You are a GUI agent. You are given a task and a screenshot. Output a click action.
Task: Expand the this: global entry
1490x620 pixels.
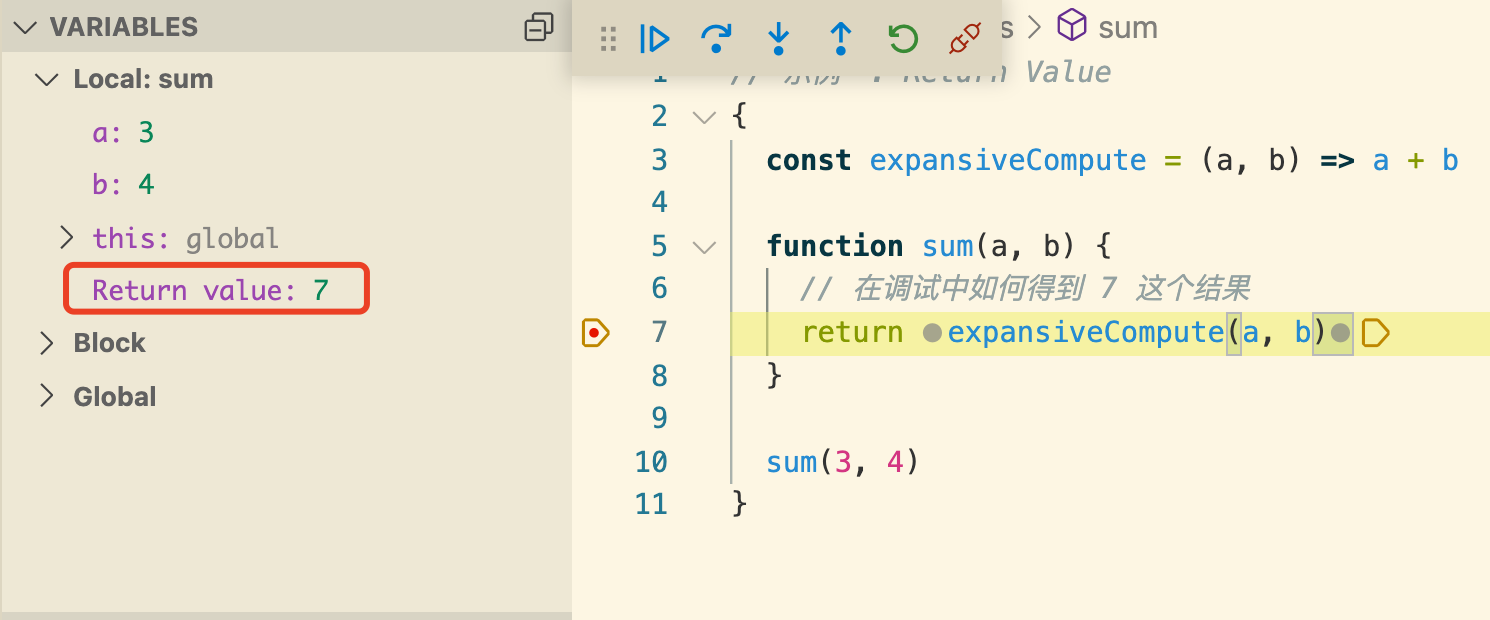click(x=67, y=238)
